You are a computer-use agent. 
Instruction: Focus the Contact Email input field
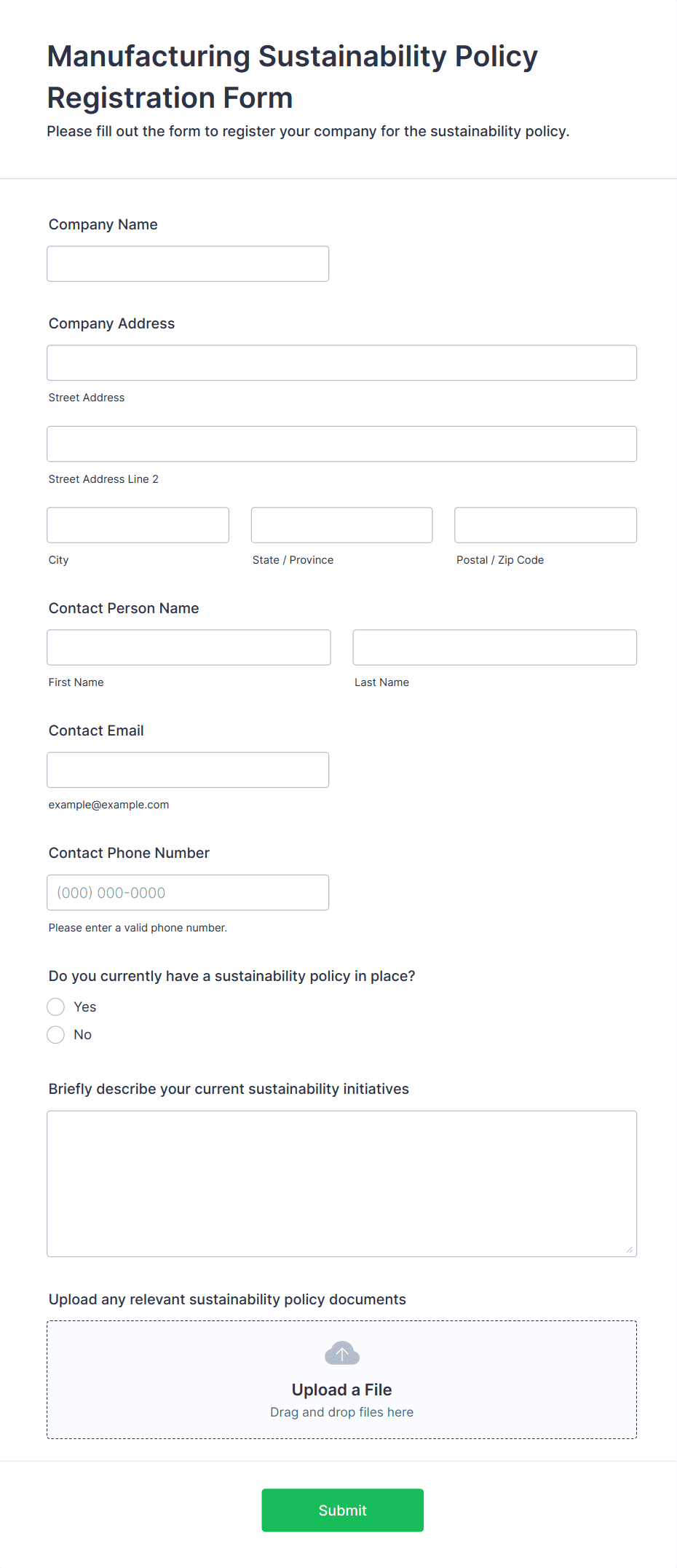tap(188, 770)
